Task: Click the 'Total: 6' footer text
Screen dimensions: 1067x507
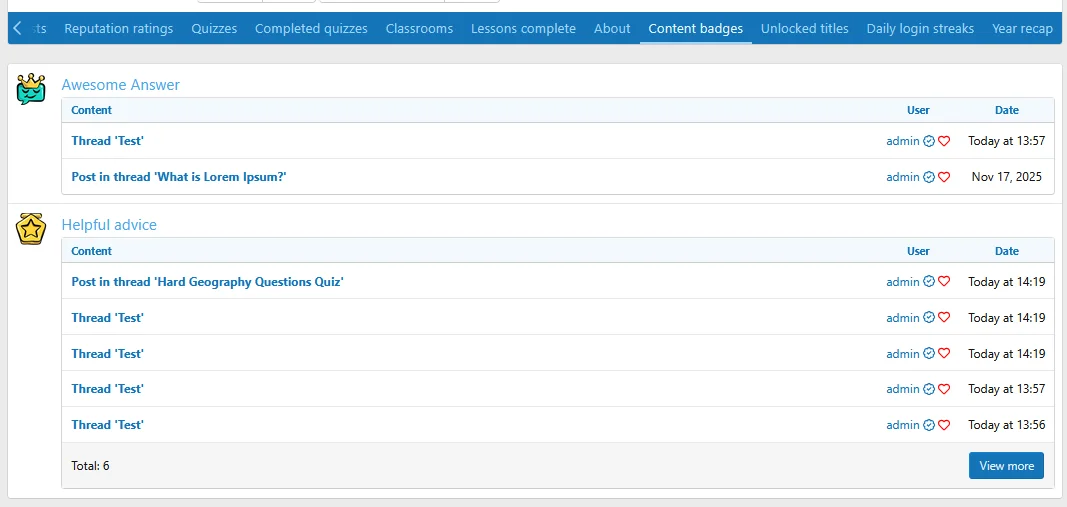Action: 91,465
